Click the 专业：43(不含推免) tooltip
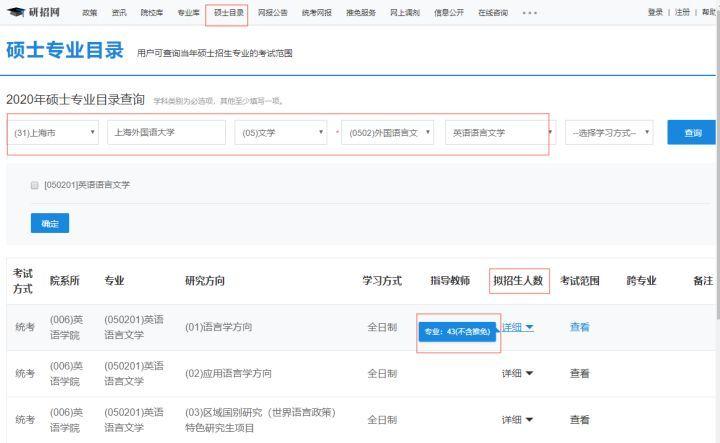 point(457,331)
